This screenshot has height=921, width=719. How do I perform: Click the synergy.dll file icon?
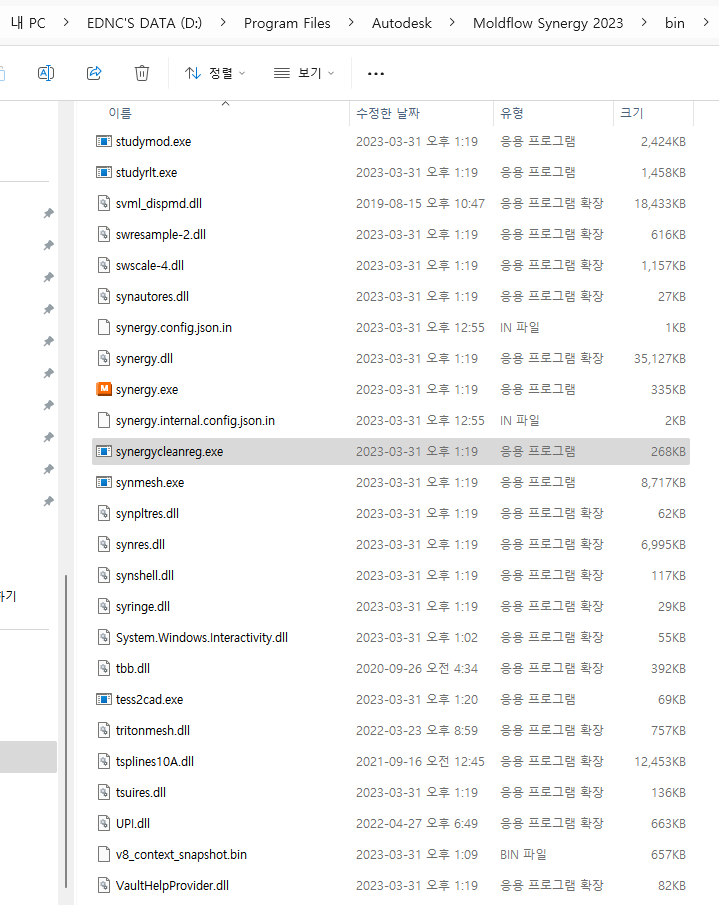103,358
